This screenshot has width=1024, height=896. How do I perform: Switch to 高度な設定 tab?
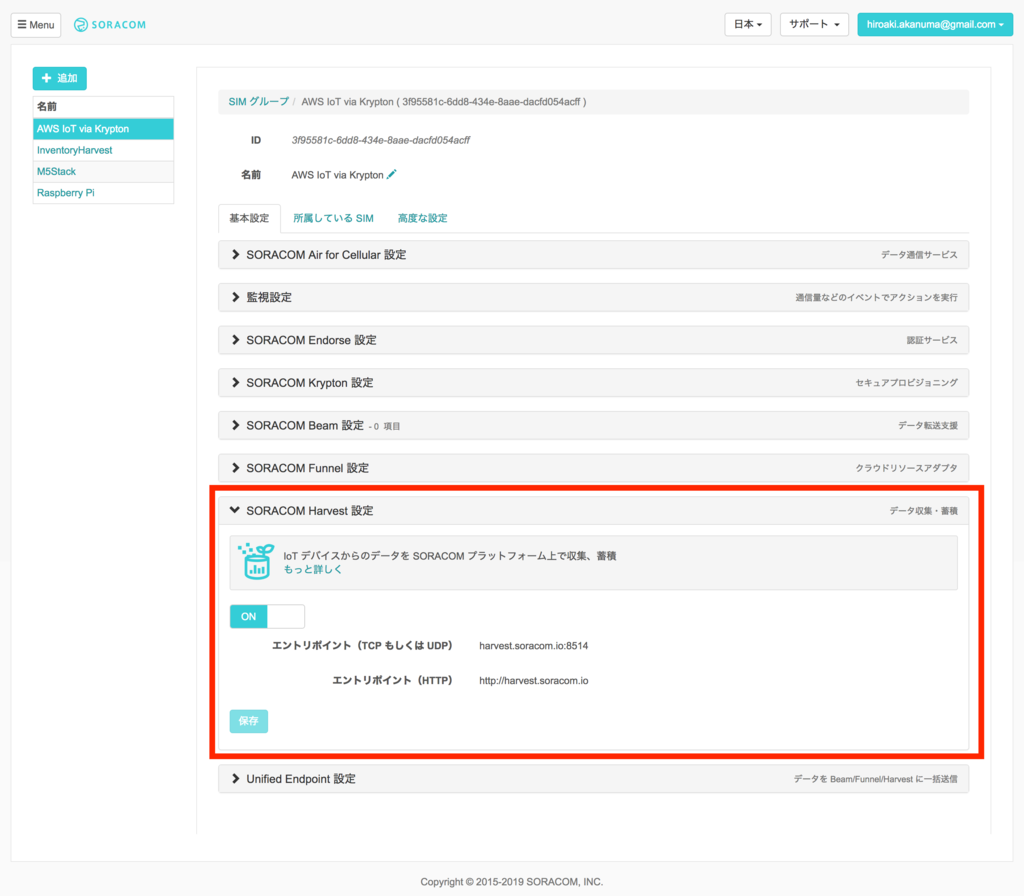coord(423,218)
